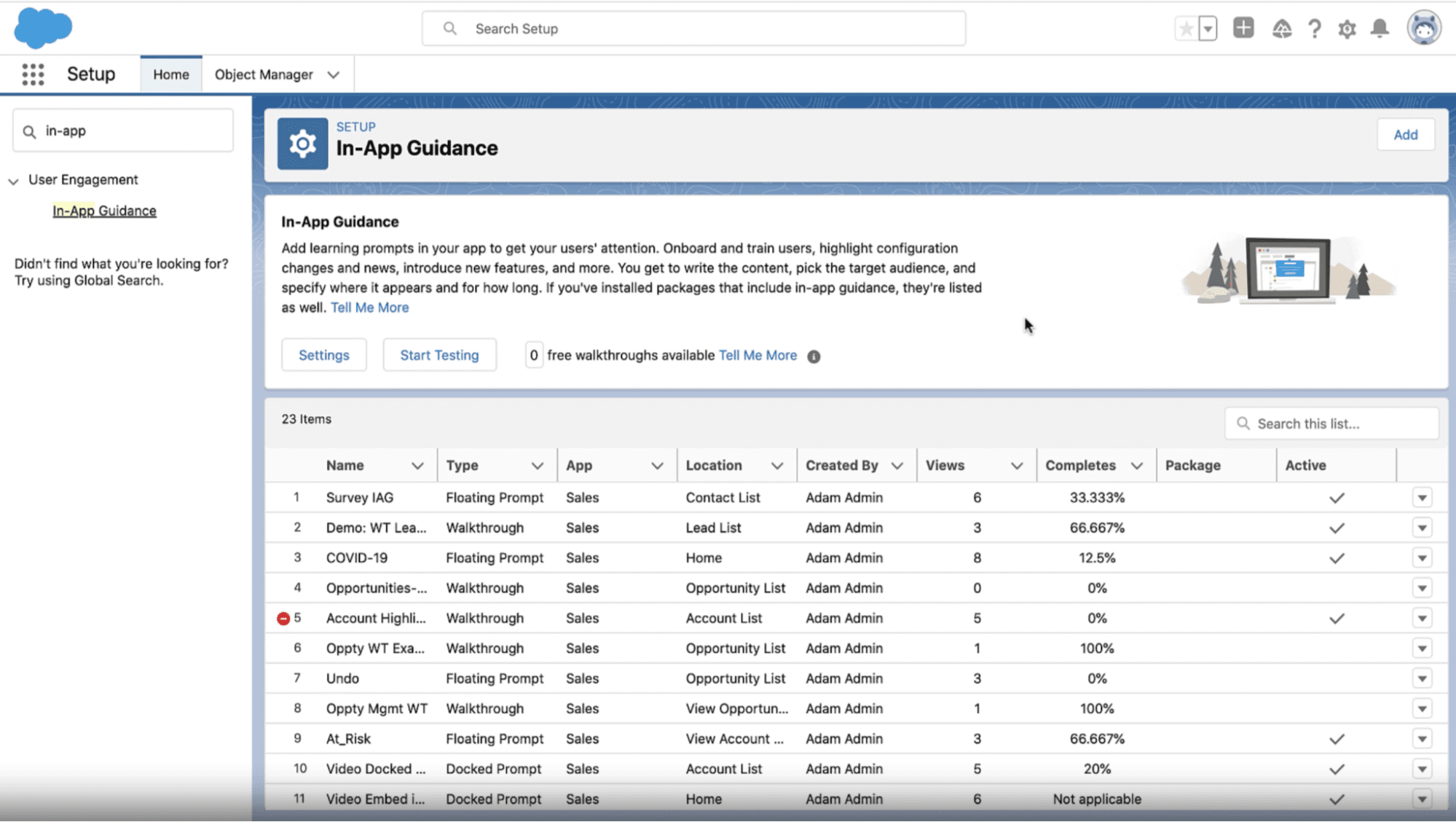Toggle Active status for Survey IAG row
Viewport: 1456px width, 822px height.
click(1336, 497)
